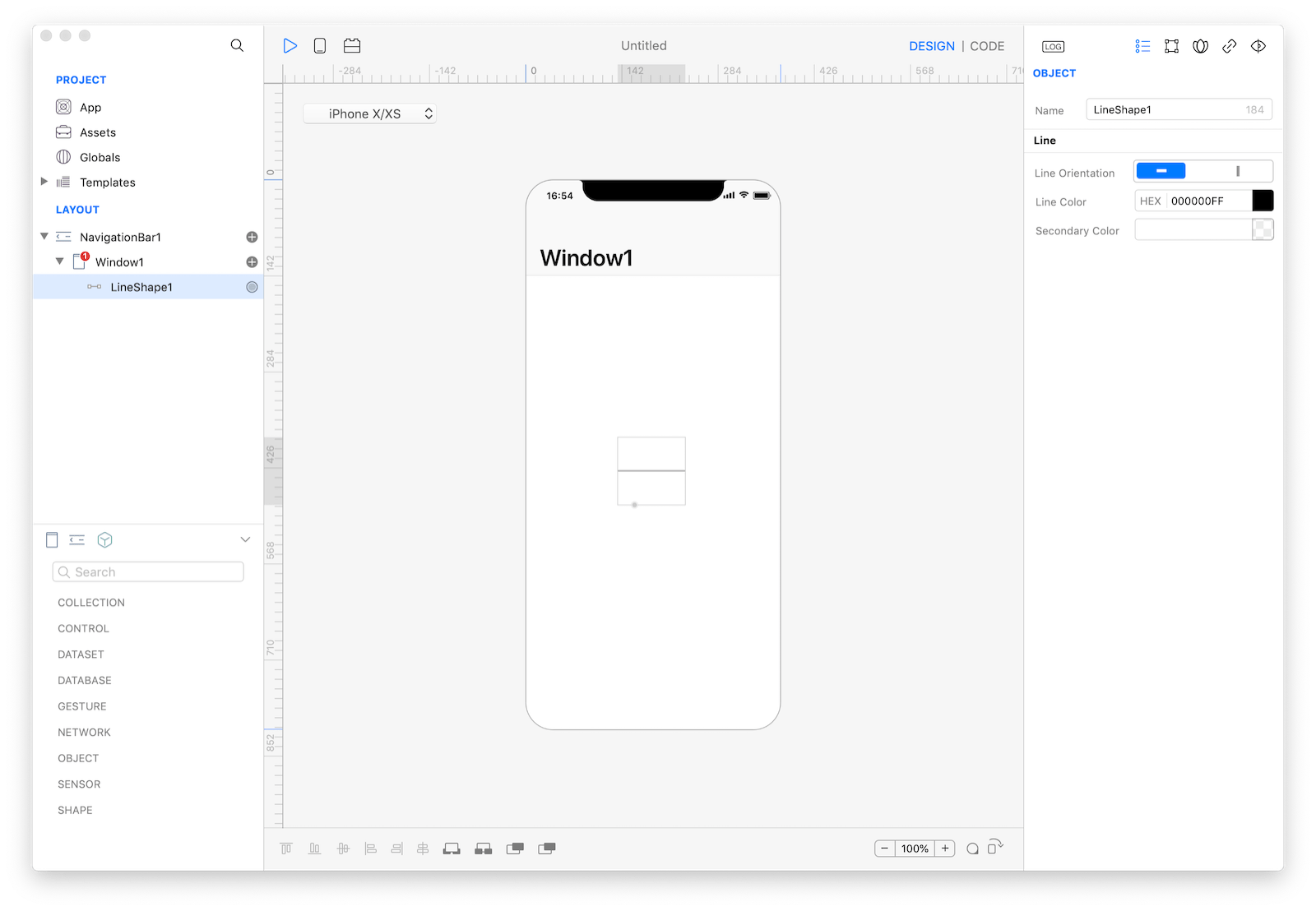Select the App project item
Screen dimensions: 1316x911
pyautogui.click(x=90, y=108)
